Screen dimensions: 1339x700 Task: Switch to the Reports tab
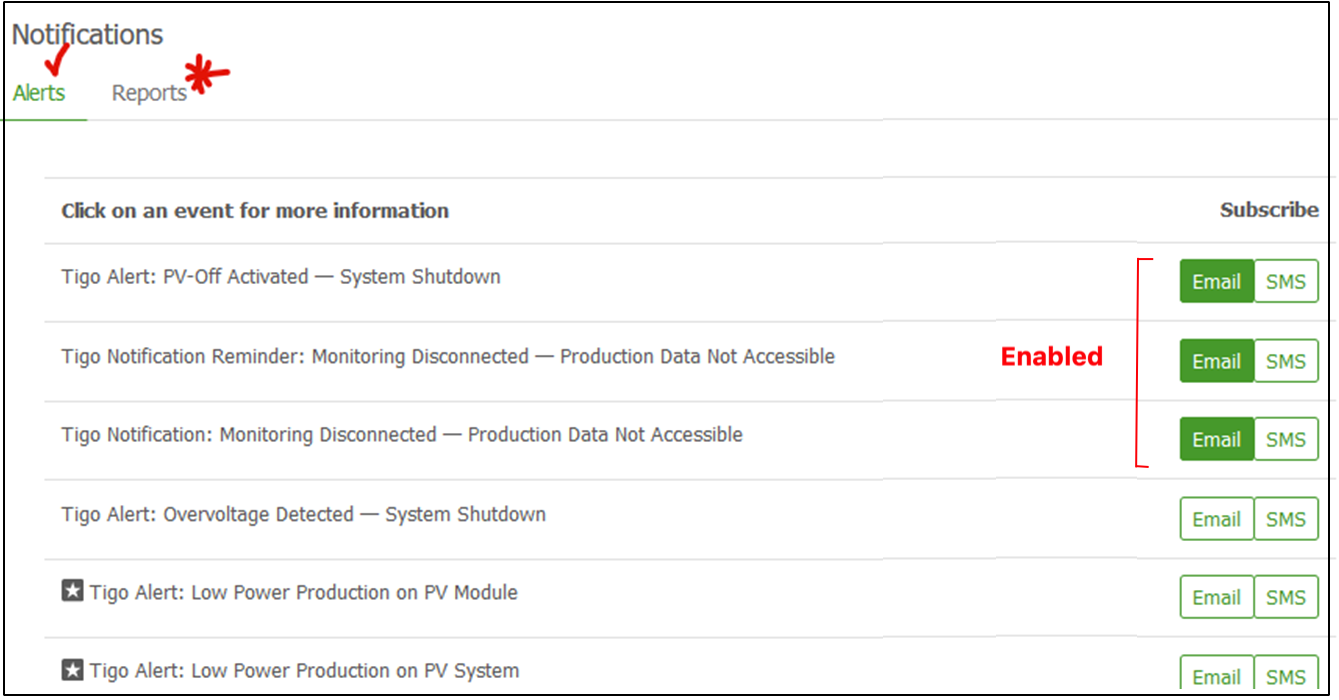pos(149,93)
